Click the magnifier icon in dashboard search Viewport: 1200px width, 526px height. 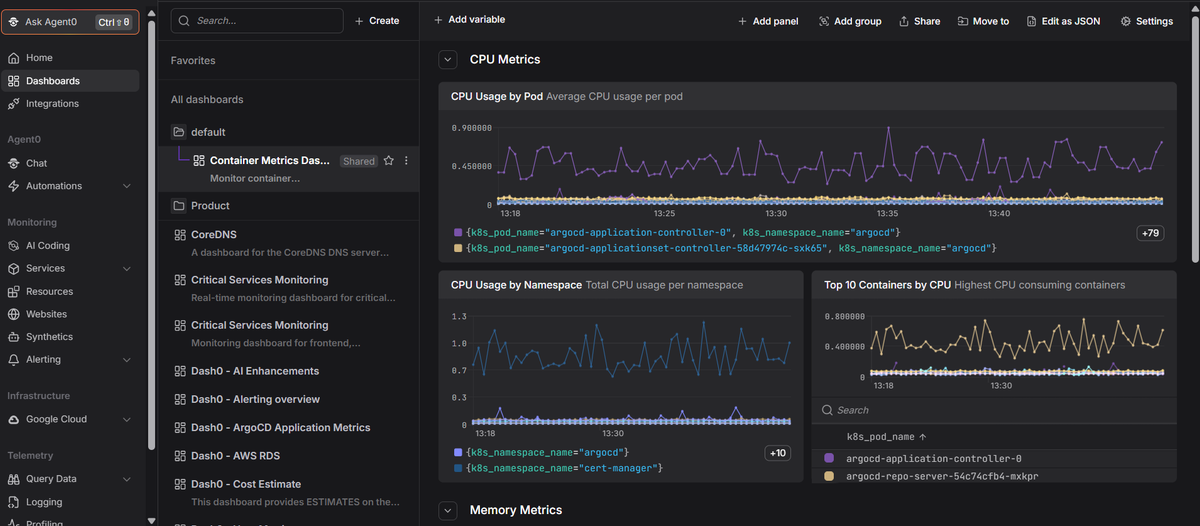pyautogui.click(x=185, y=20)
